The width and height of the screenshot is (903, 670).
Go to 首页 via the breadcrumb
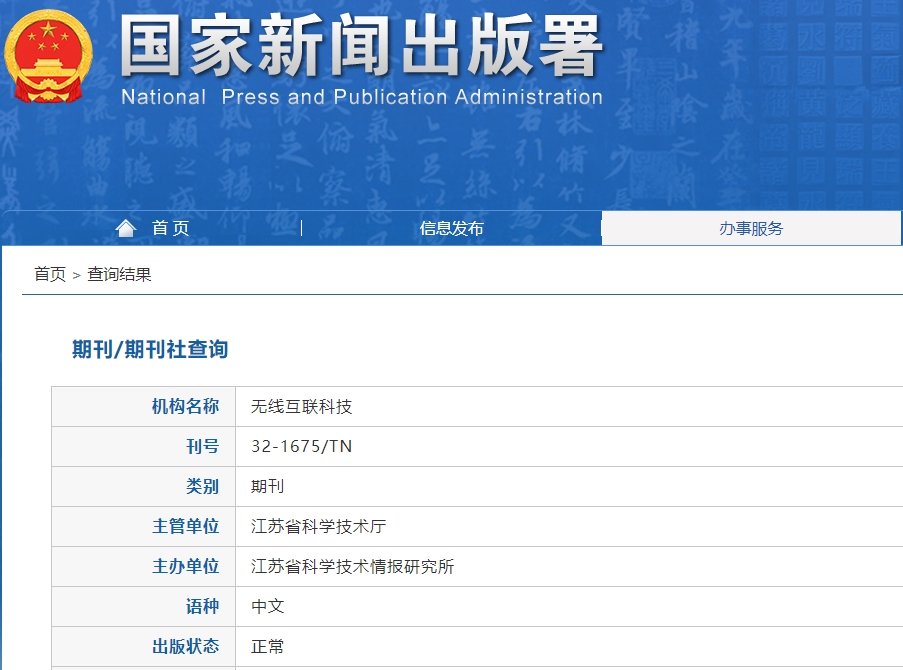coord(50,274)
